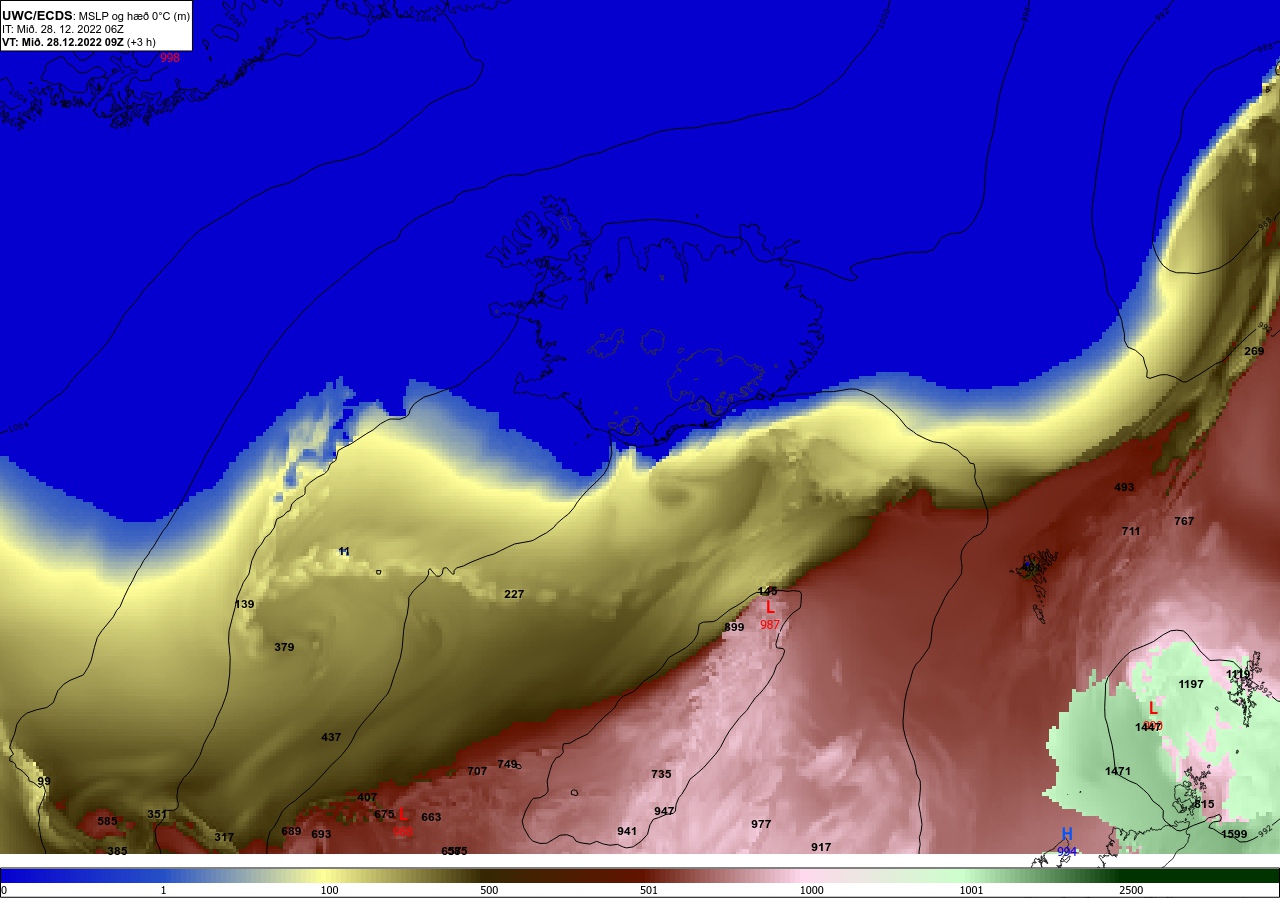Click the height value 1471
Image resolution: width=1280 pixels, height=898 pixels.
tap(1118, 771)
